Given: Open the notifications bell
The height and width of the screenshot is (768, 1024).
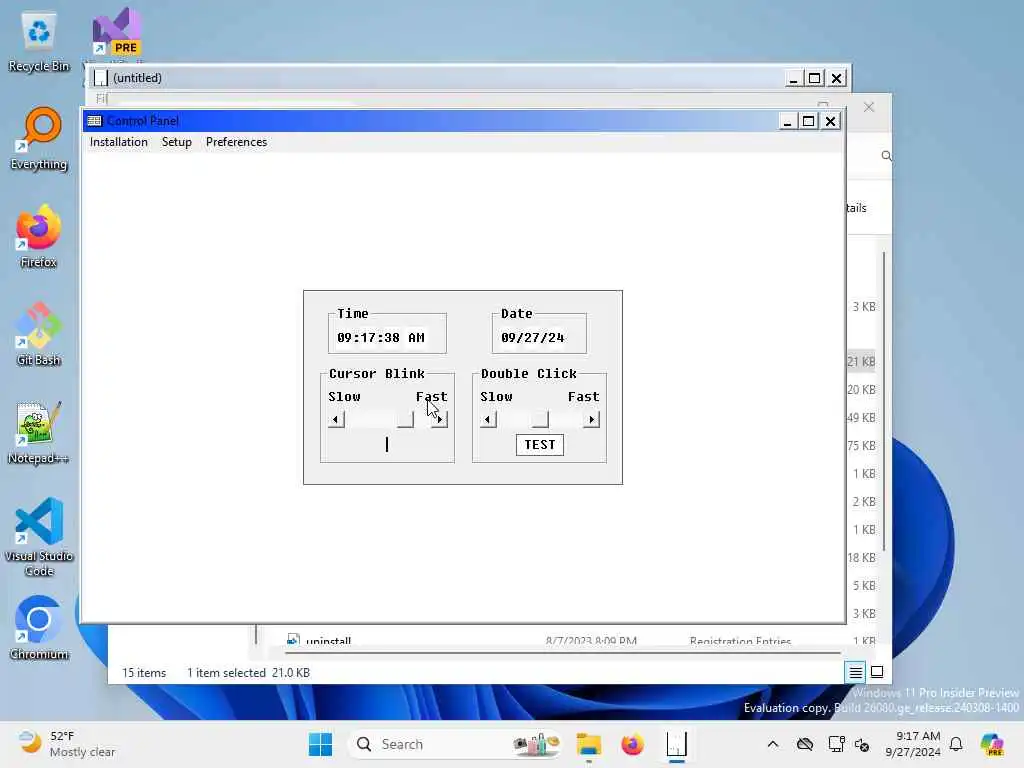Looking at the screenshot, I should point(956,744).
